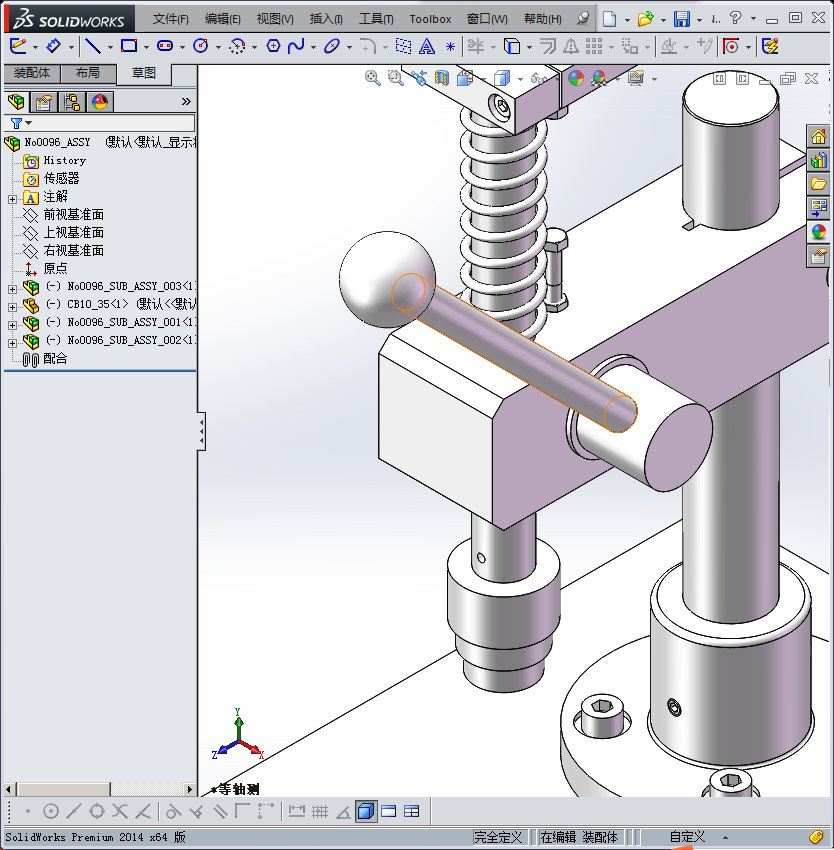Toggle tangent snap in bottom toolbar
Image resolution: width=834 pixels, height=850 pixels.
click(x=173, y=812)
